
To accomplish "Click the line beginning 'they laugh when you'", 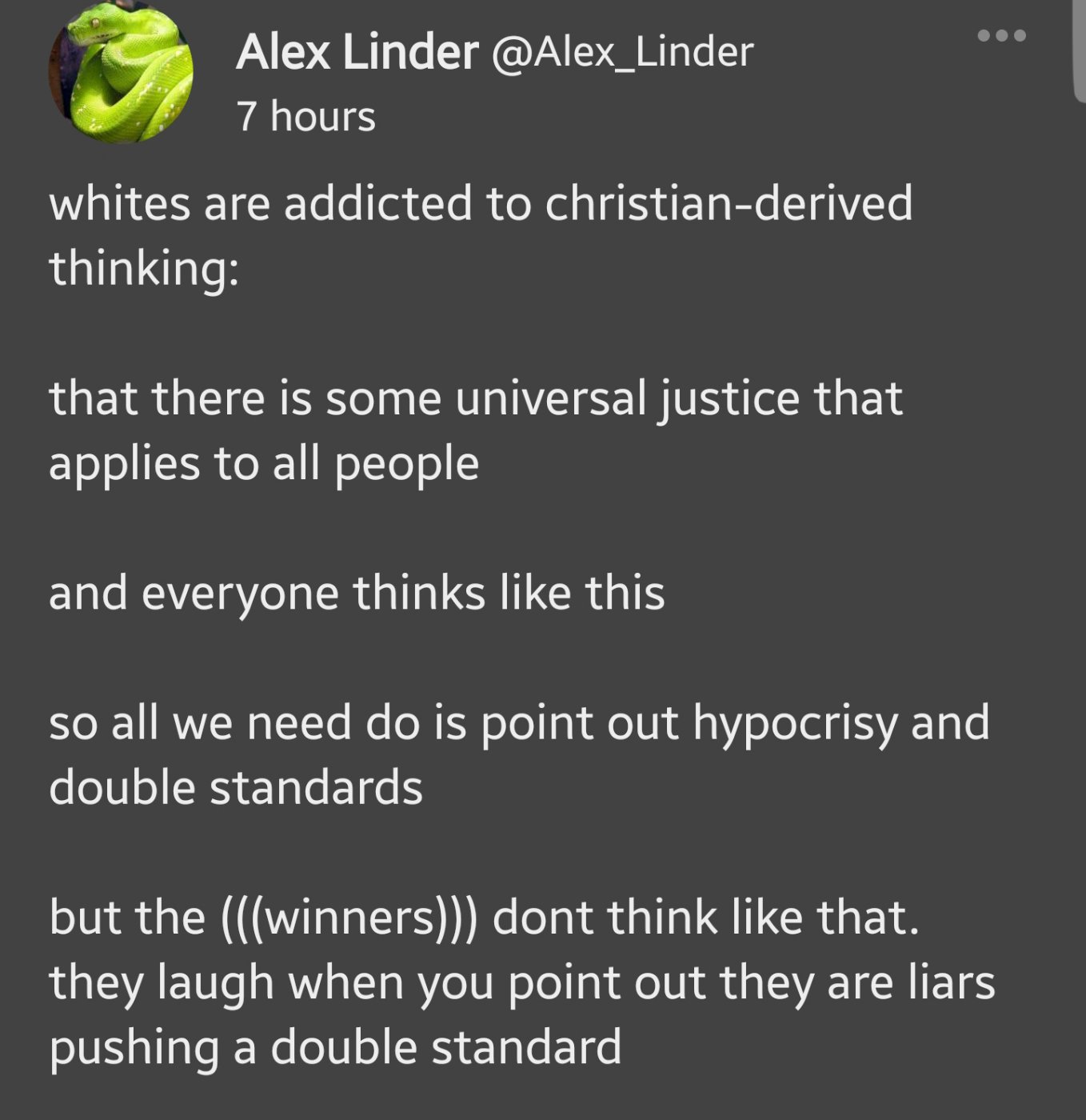I will (x=522, y=983).
